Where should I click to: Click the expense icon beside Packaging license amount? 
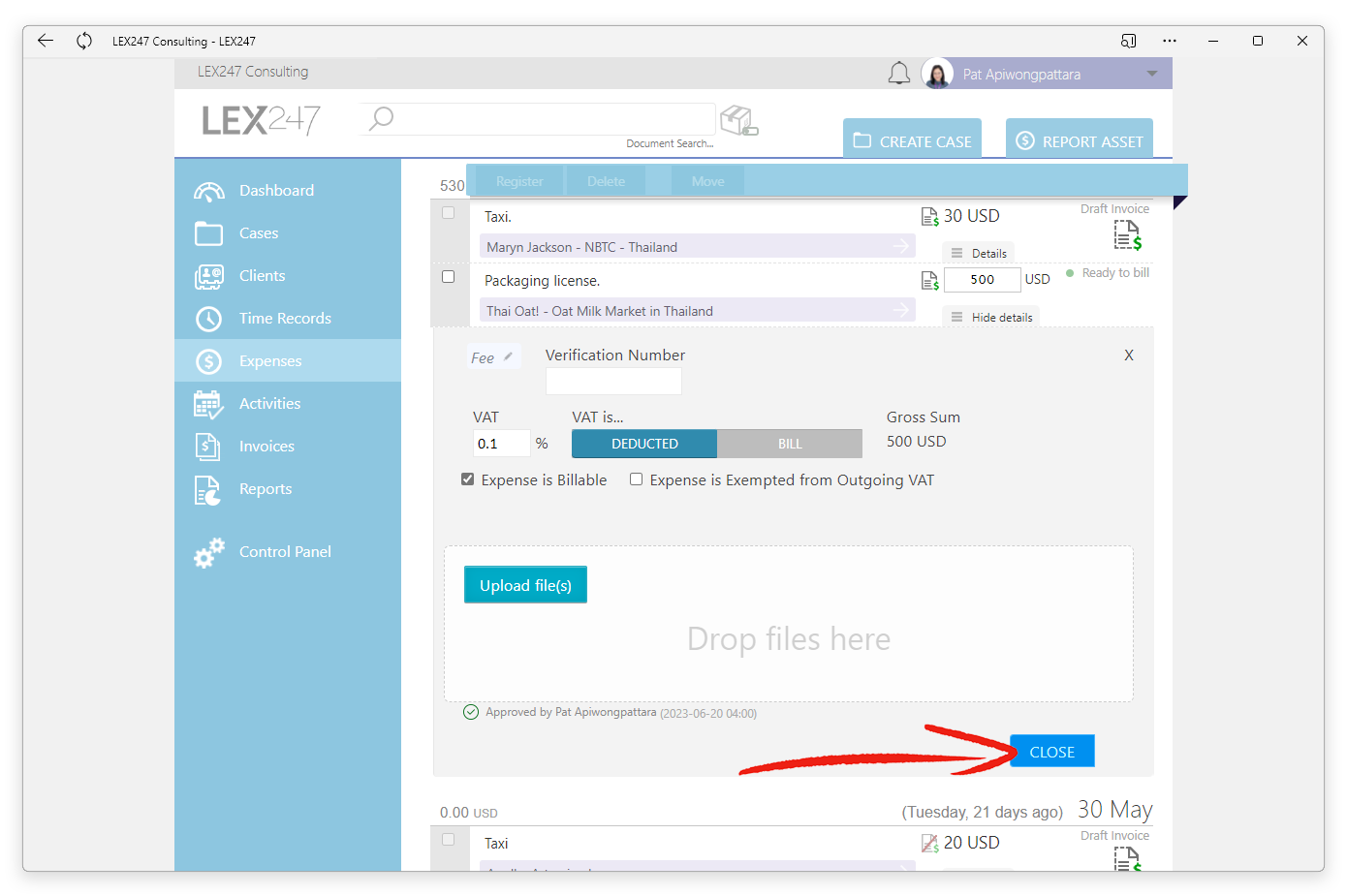coord(929,281)
